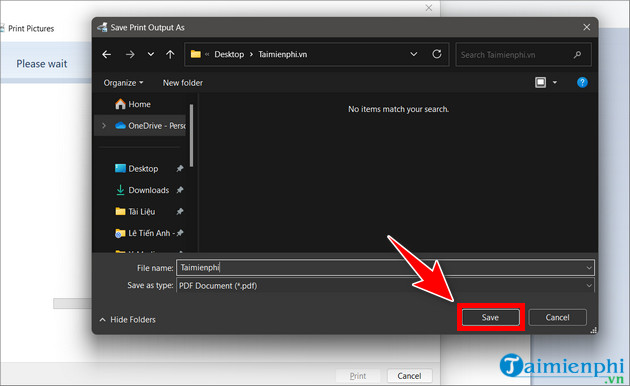Click the printer icon in dialog title bar

click(102, 27)
